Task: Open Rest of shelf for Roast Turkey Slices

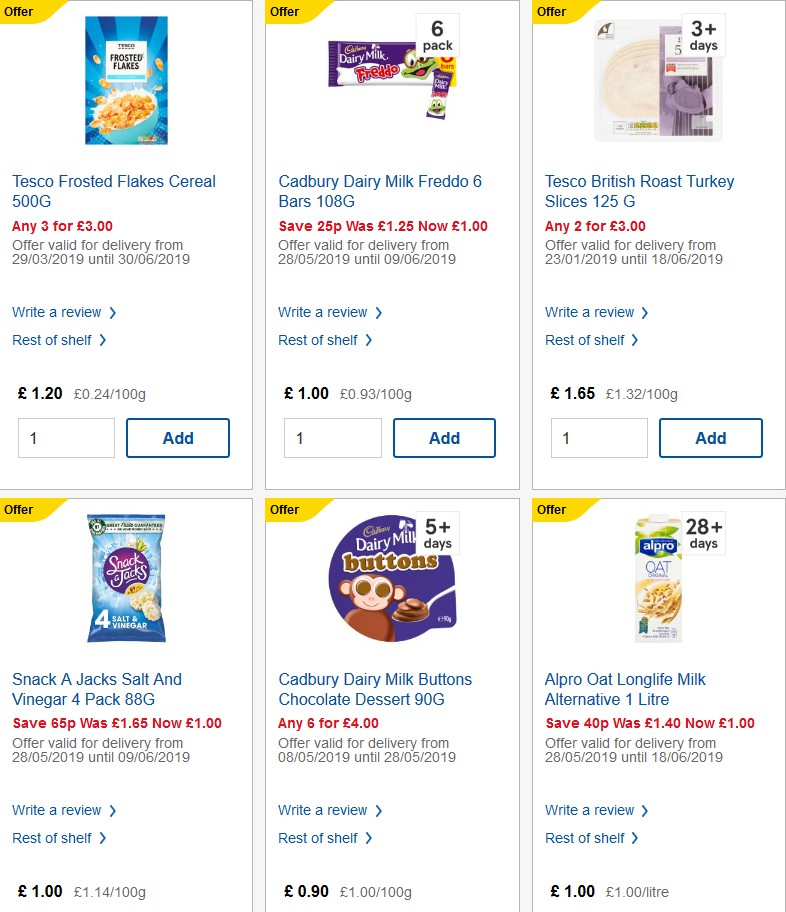Action: 585,340
